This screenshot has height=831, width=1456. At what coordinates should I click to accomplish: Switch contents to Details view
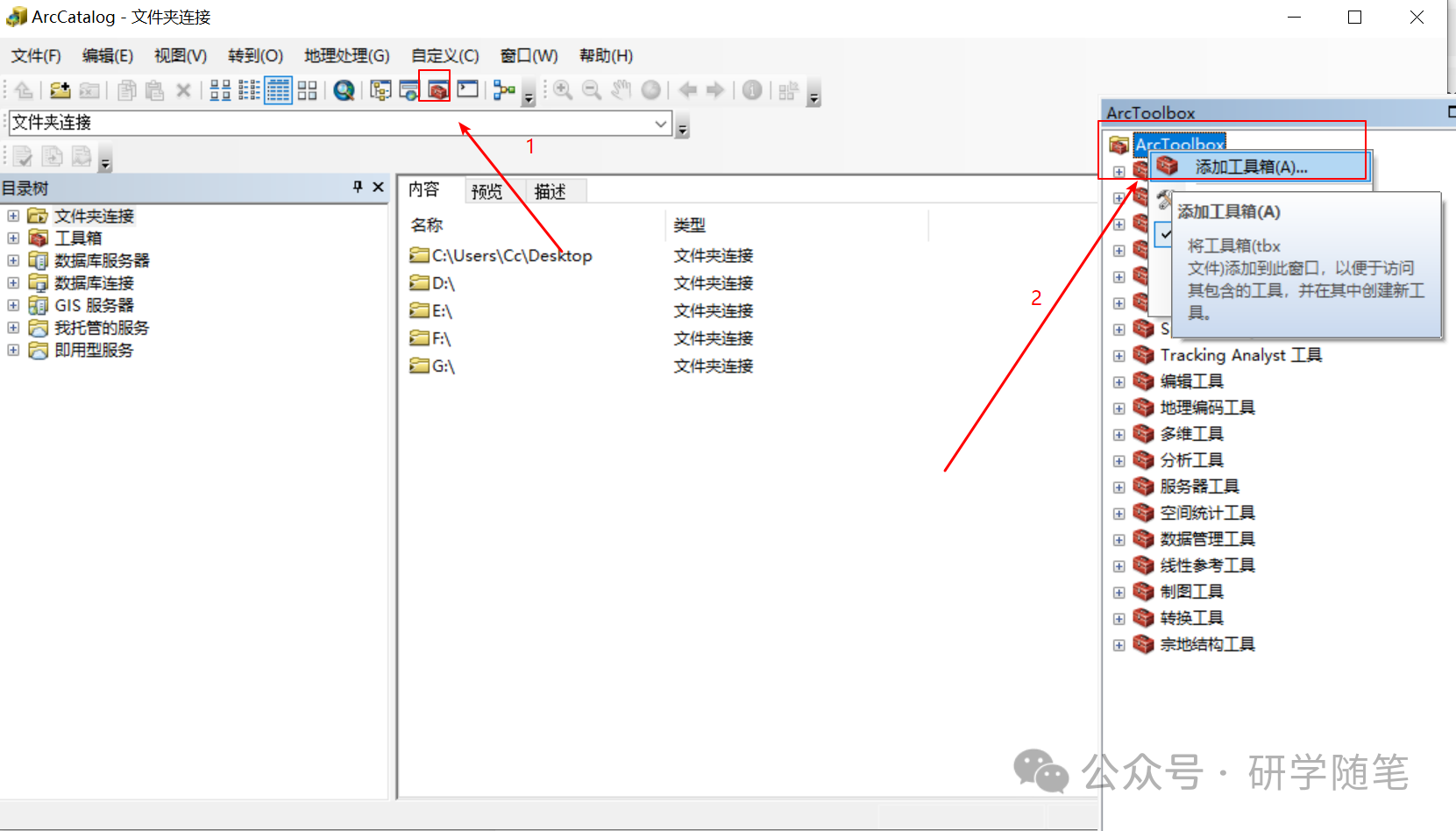click(x=278, y=89)
